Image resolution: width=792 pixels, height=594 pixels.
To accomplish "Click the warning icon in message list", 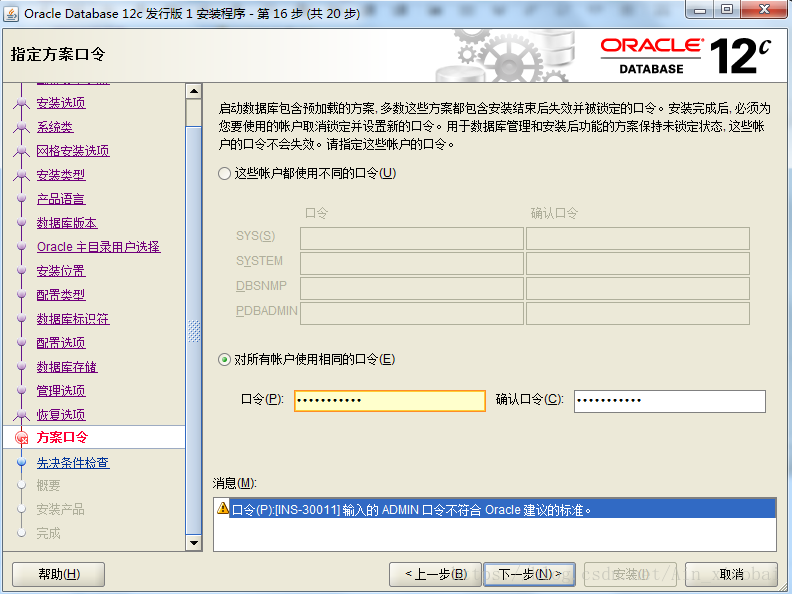I will pyautogui.click(x=223, y=508).
